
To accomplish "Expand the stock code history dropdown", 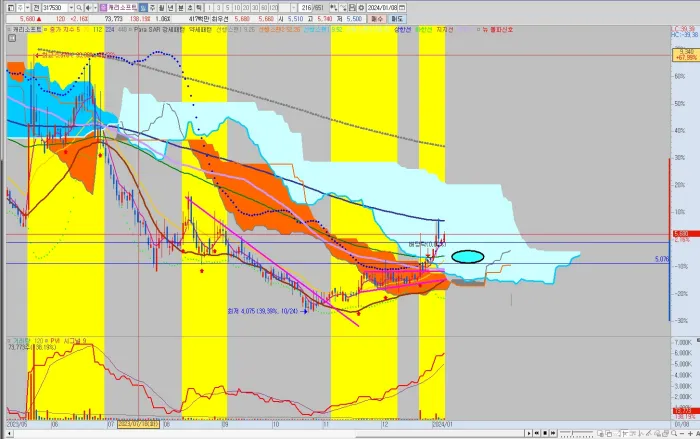I will click(x=71, y=8).
